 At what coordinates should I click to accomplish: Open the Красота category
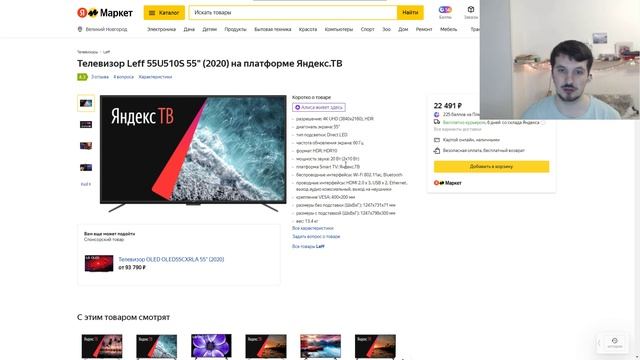[308, 29]
